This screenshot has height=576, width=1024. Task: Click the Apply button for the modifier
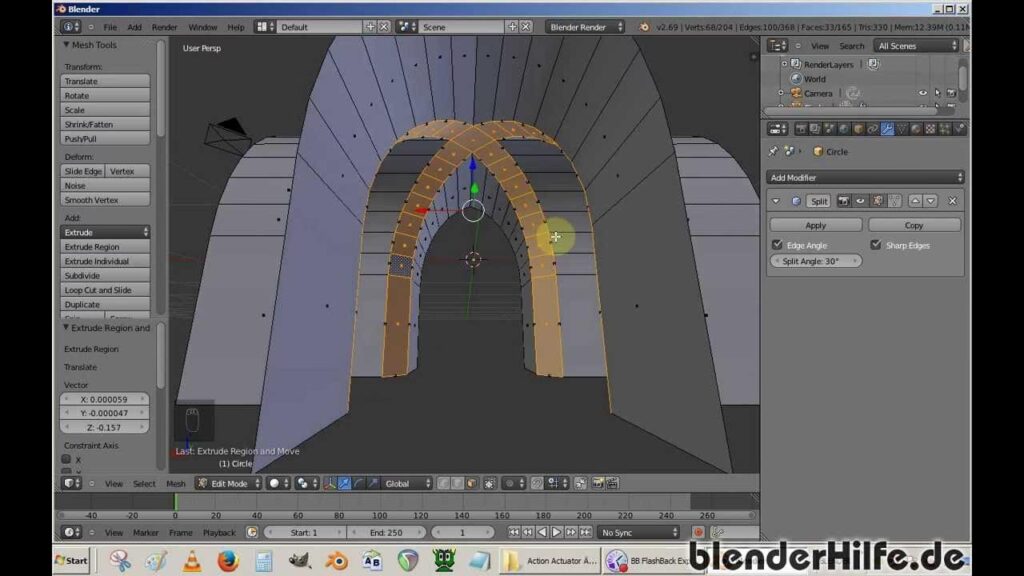815,225
